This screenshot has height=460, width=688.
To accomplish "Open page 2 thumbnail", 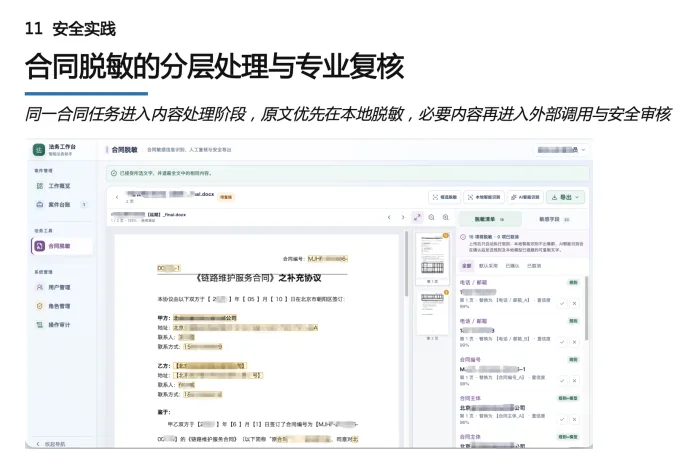I will (x=432, y=313).
